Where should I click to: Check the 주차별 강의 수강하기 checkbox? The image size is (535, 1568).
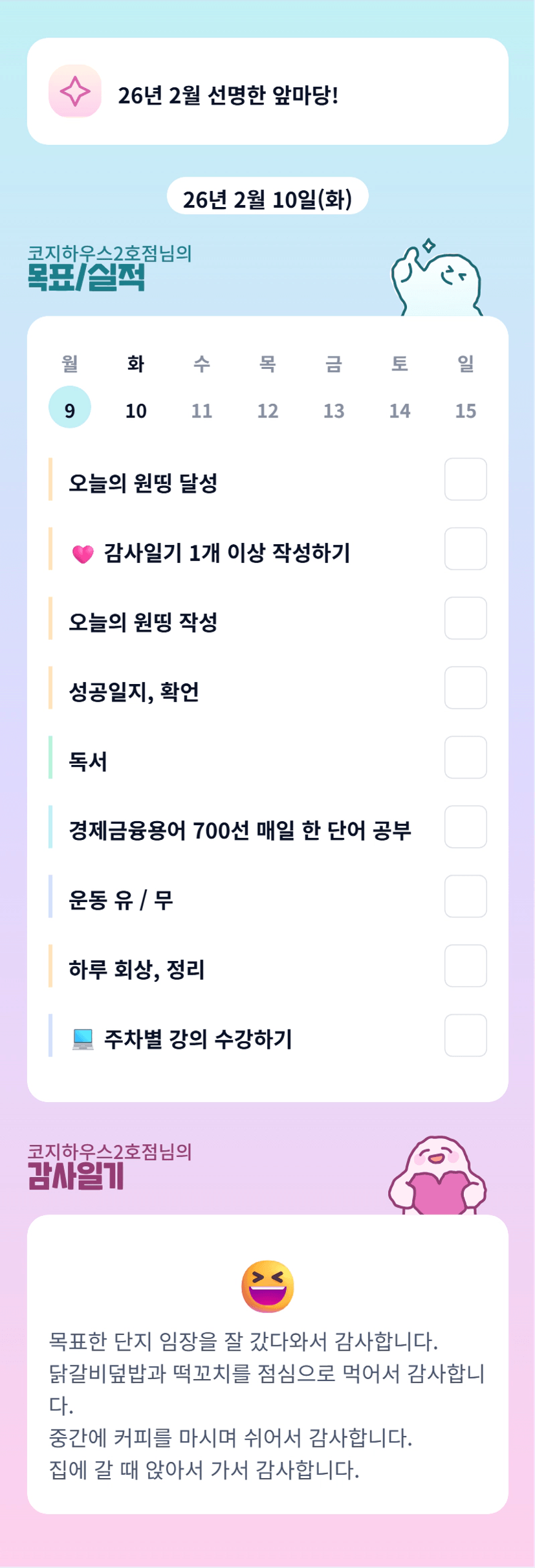coord(465,1035)
